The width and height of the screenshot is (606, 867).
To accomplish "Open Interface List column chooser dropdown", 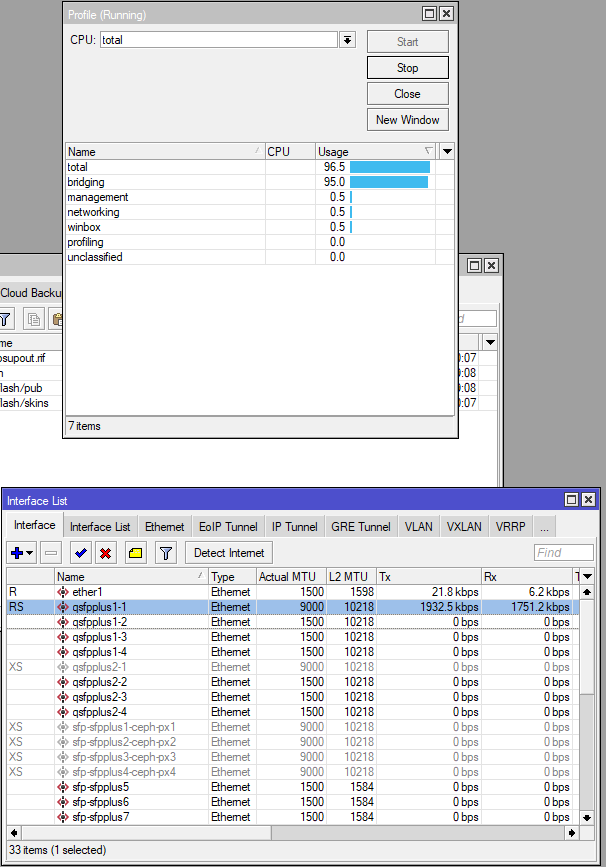I will click(588, 577).
